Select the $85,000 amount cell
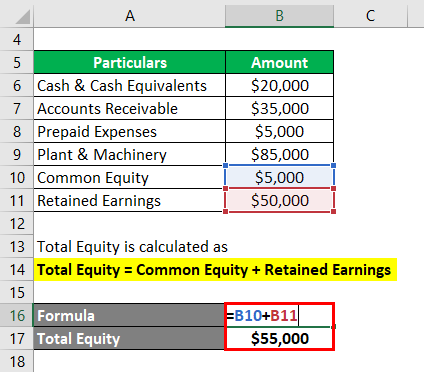Screen dimensions: 424x372 tap(279, 154)
